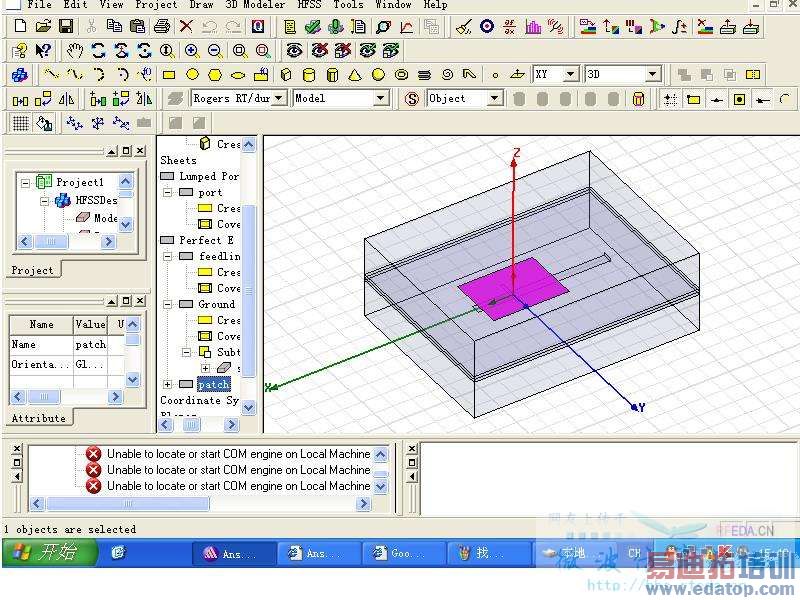The width and height of the screenshot is (800, 600).
Task: Toggle the grid snap mode icon
Action: coord(670,99)
